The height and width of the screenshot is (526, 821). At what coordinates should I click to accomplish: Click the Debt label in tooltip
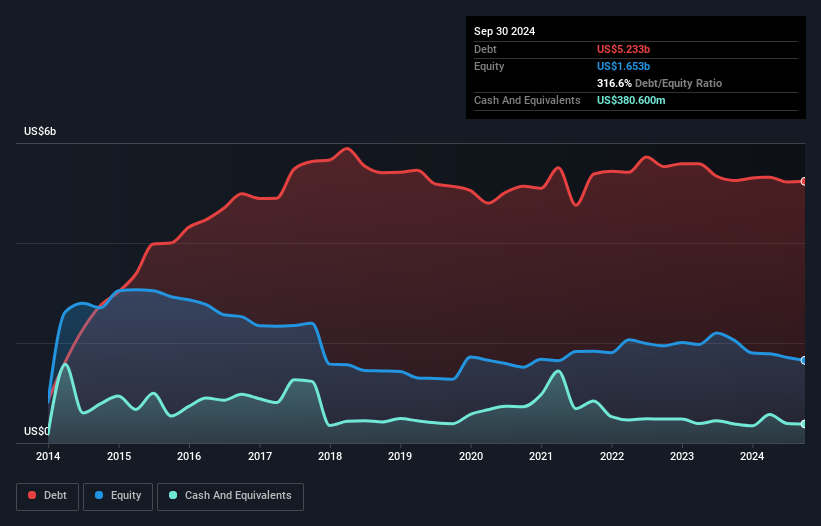coord(485,49)
